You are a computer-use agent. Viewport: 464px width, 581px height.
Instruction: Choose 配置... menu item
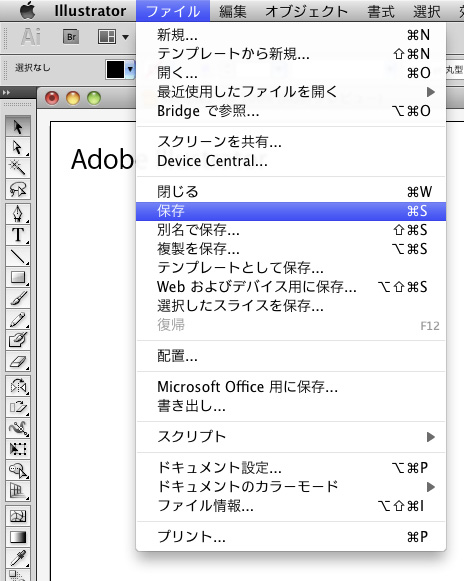point(291,356)
